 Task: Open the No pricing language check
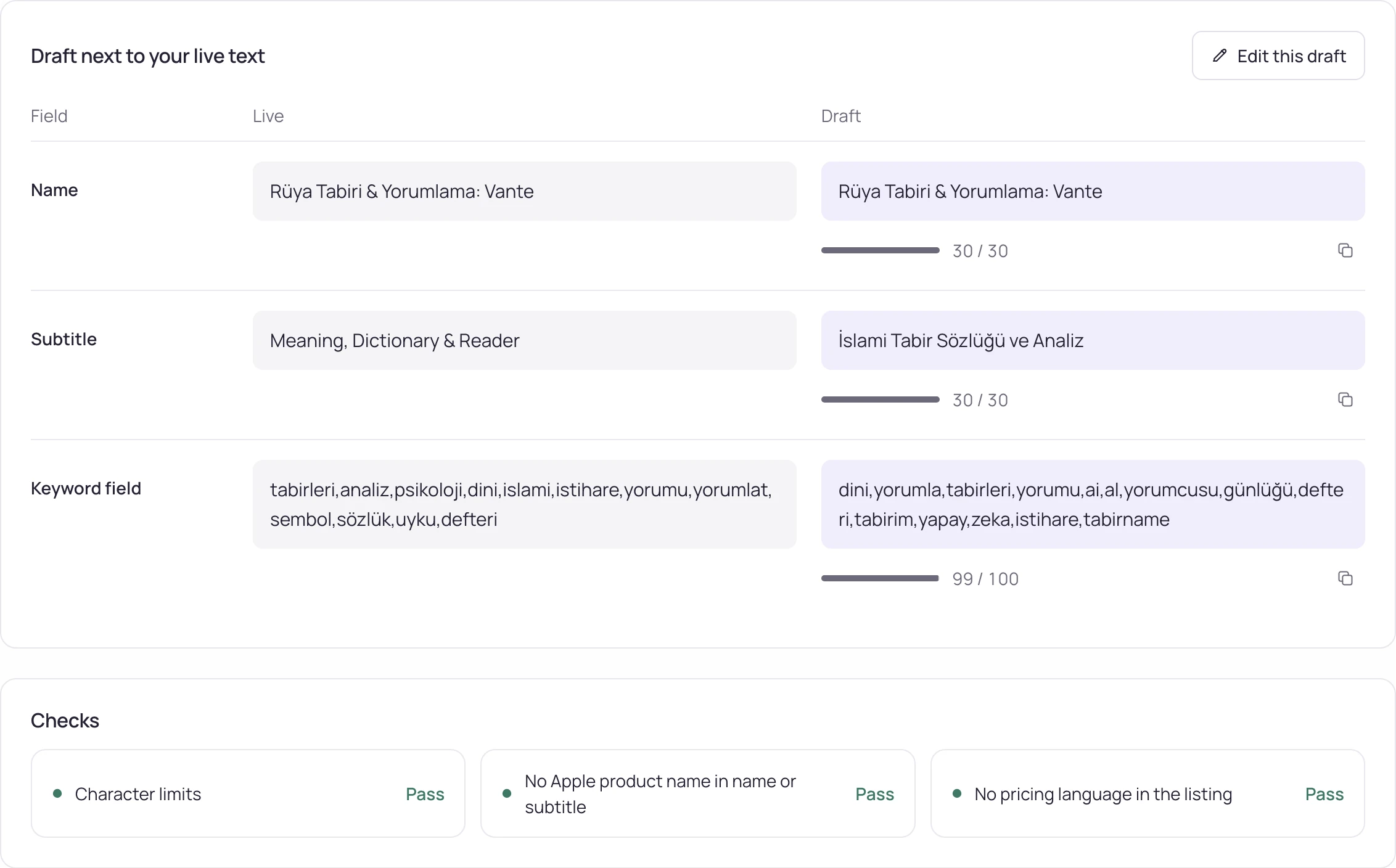point(1147,793)
